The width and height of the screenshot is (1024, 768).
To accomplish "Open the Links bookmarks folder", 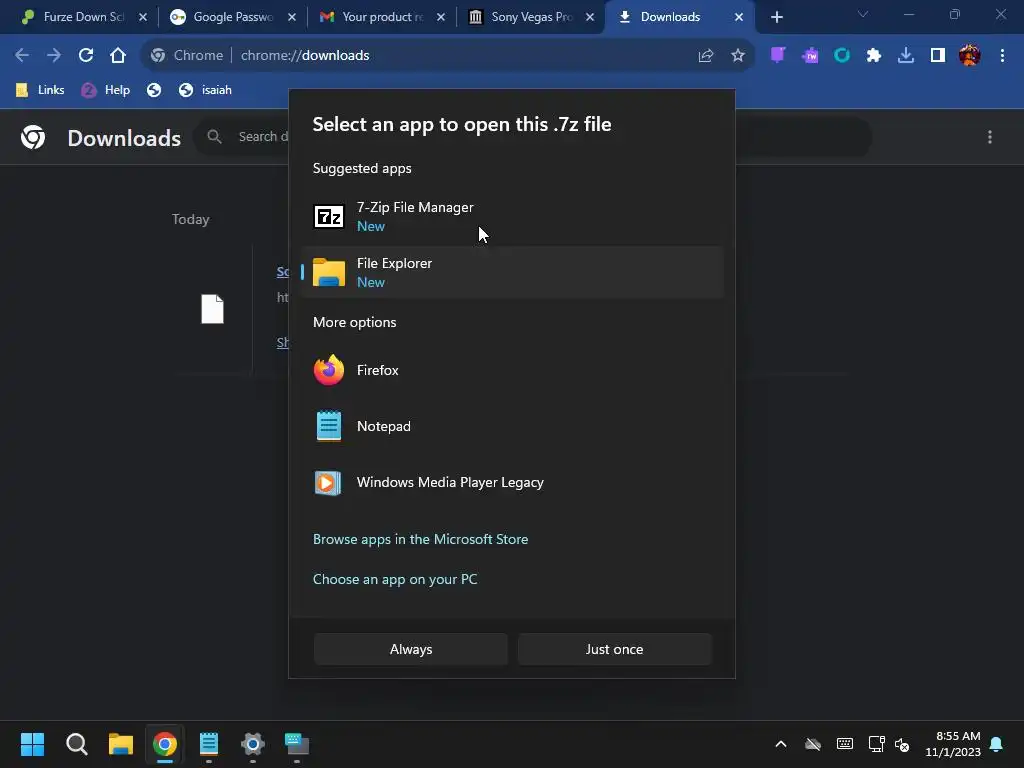I will (x=40, y=90).
